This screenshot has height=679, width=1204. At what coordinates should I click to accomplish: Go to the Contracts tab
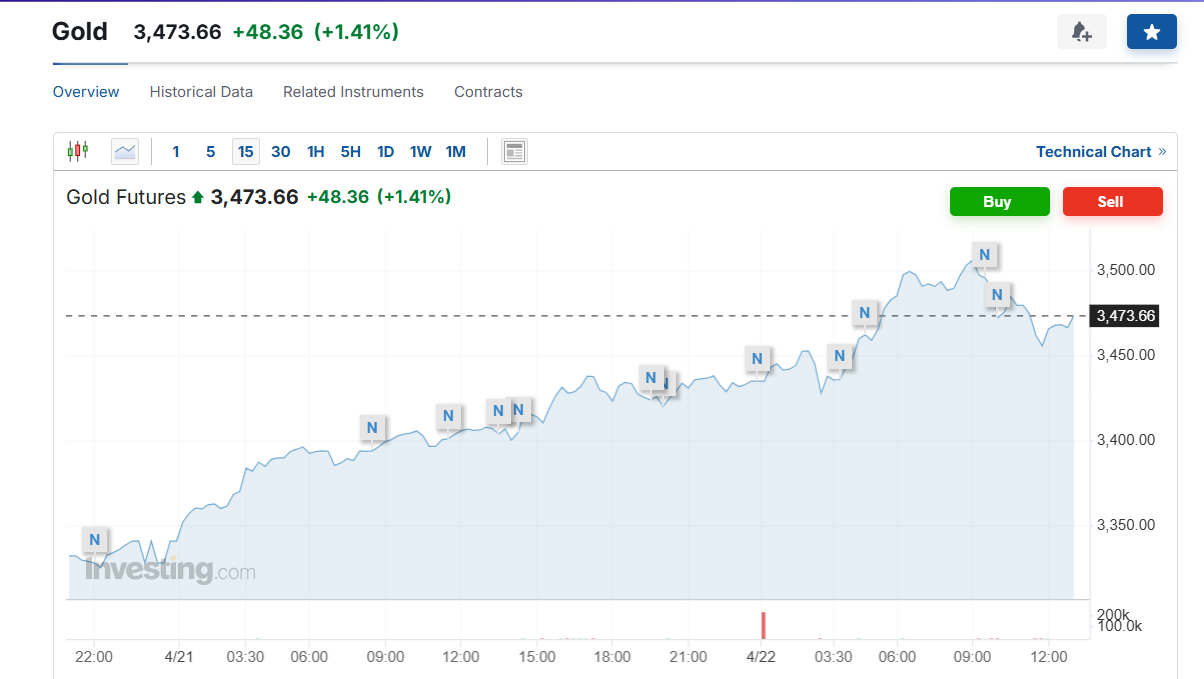[488, 92]
